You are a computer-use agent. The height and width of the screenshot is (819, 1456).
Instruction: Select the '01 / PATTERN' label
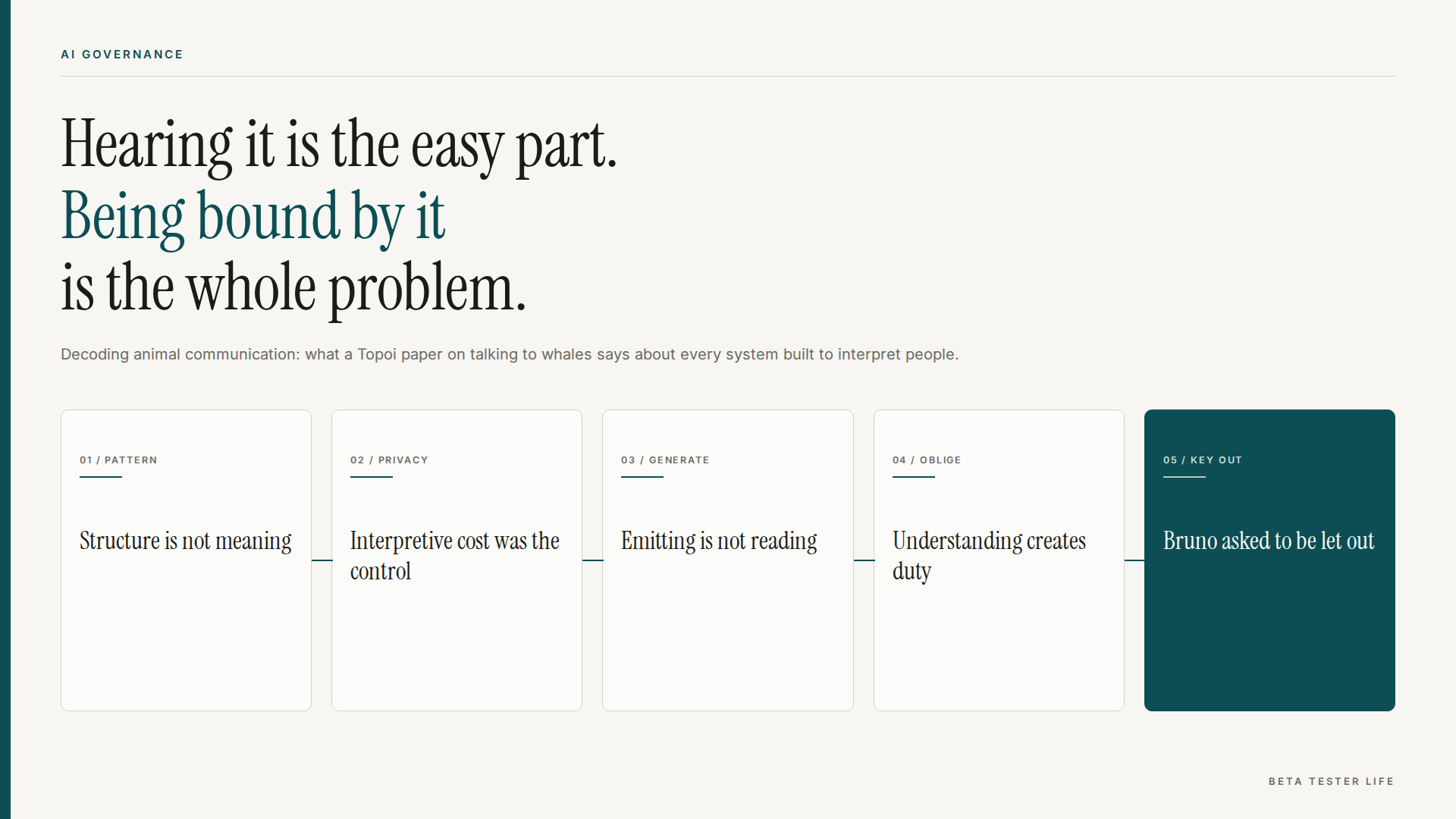pyautogui.click(x=118, y=460)
